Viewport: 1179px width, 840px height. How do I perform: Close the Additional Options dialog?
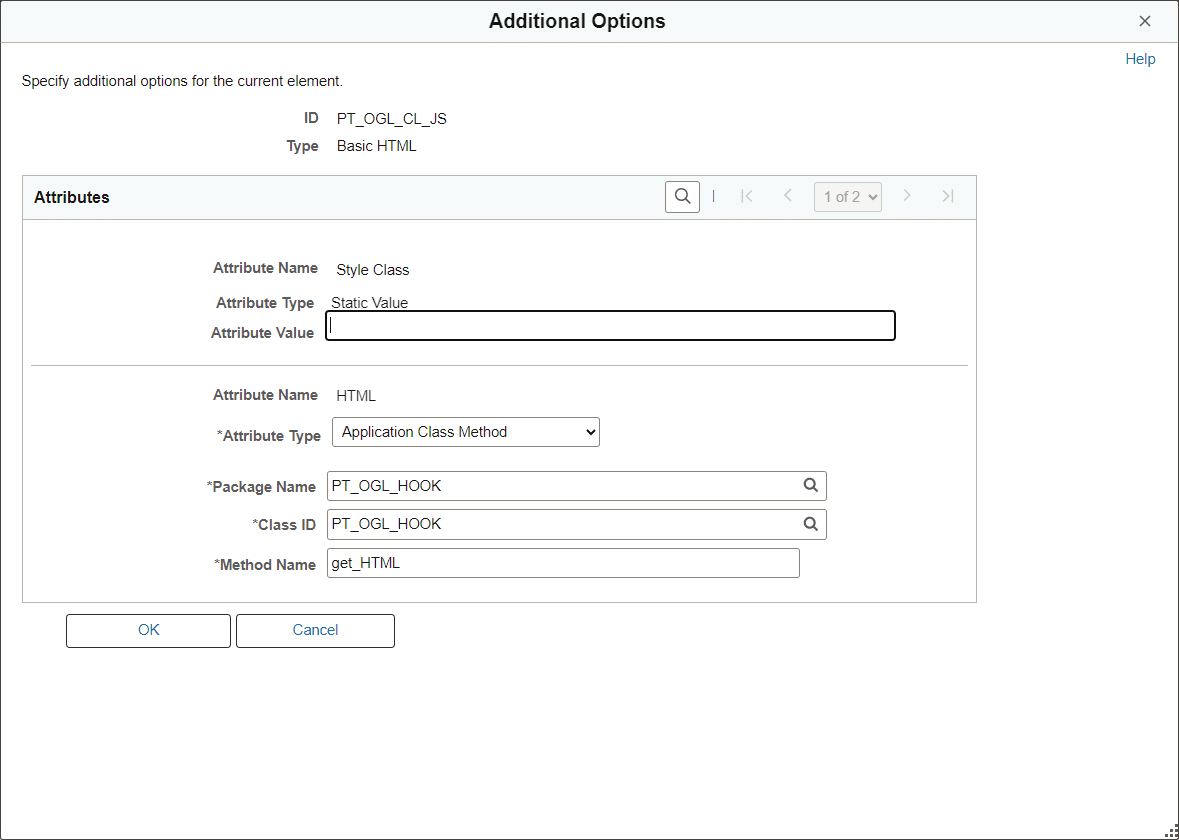point(1145,20)
